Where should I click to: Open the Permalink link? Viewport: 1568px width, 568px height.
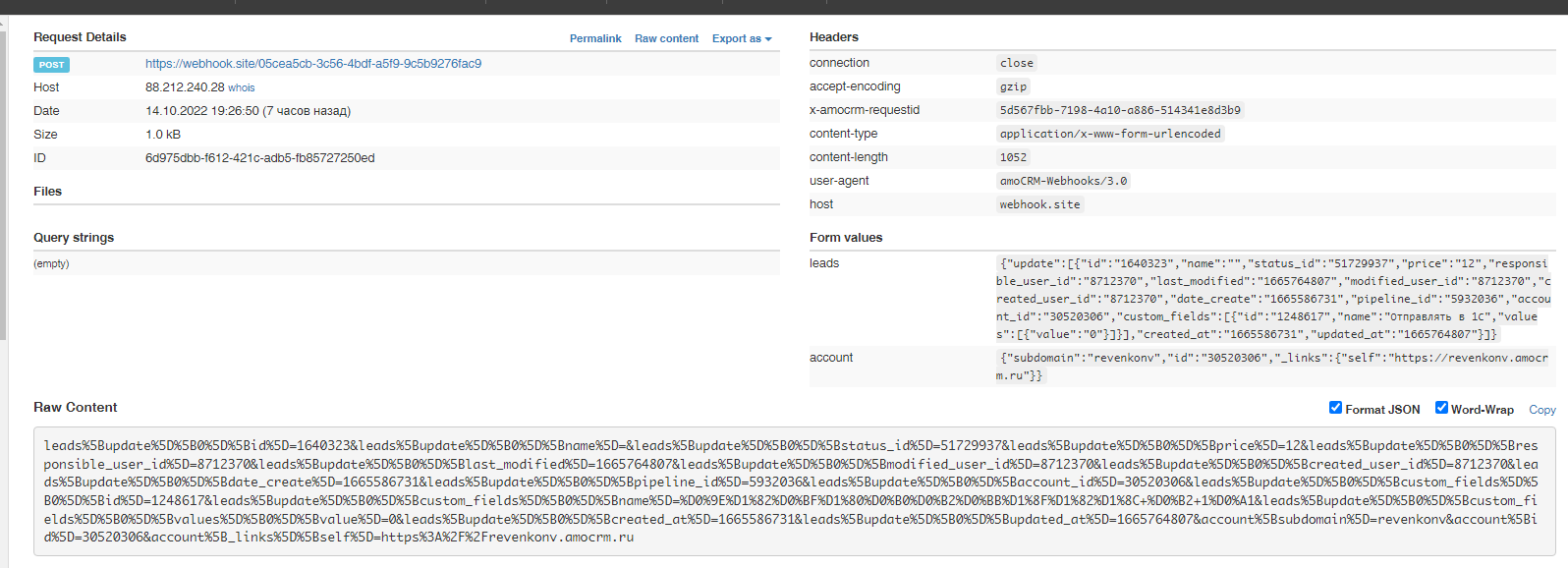595,38
